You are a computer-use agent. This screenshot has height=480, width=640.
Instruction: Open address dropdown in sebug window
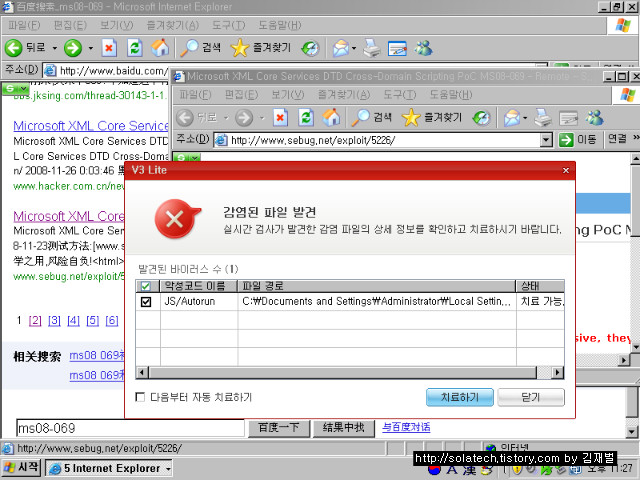[x=546, y=140]
